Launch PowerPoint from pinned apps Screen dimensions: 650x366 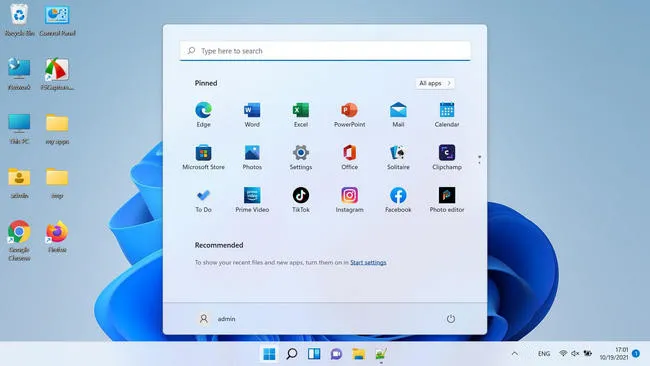(x=349, y=114)
